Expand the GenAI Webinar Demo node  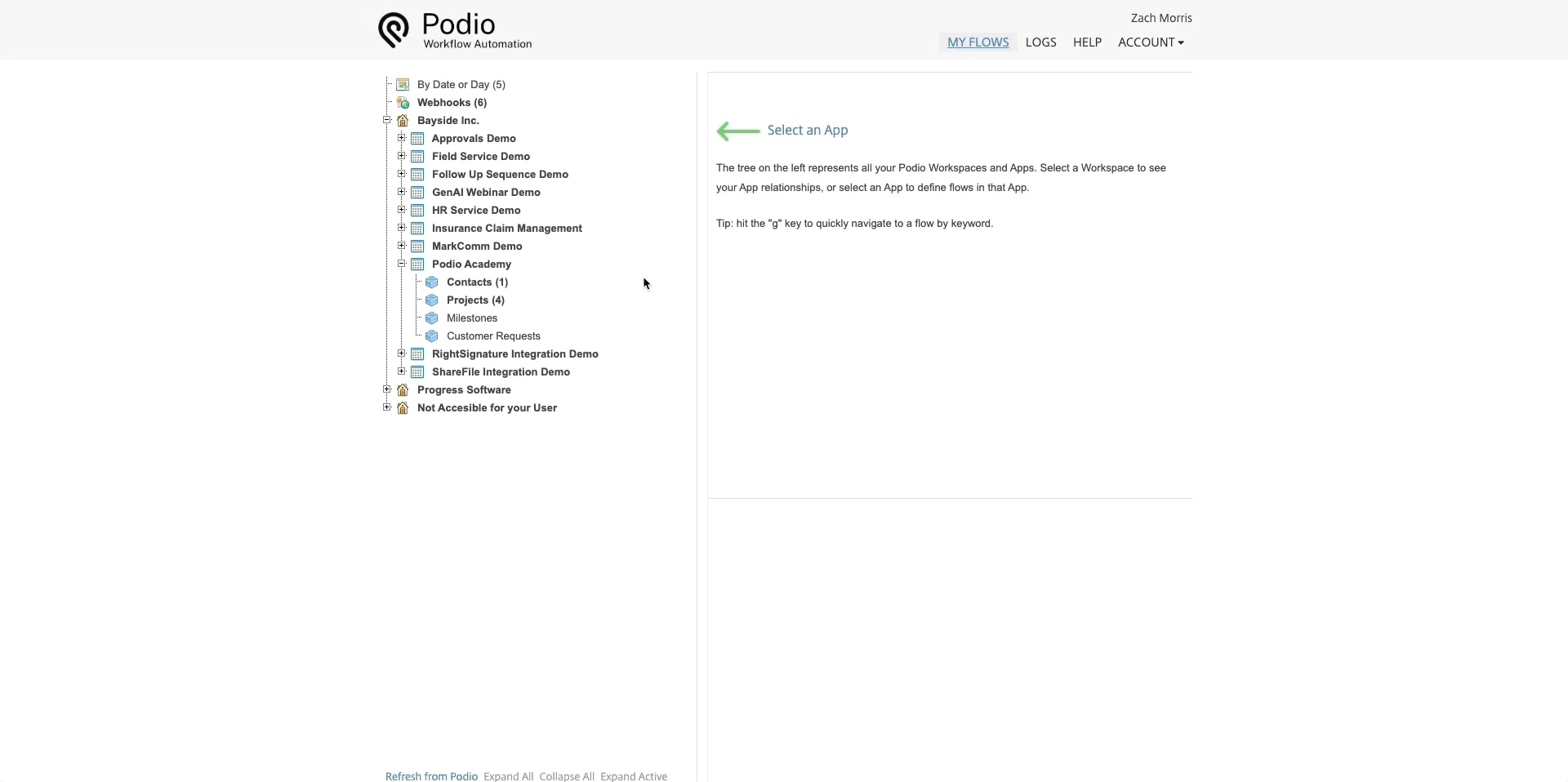coord(402,192)
